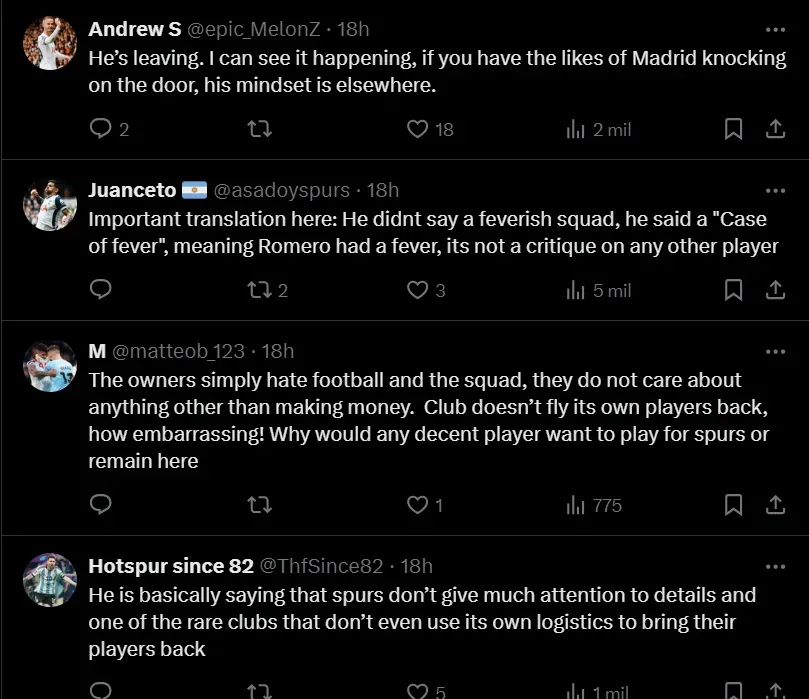Open the @matteob_123 profile link
Screen dimensions: 809x699
coord(178,351)
